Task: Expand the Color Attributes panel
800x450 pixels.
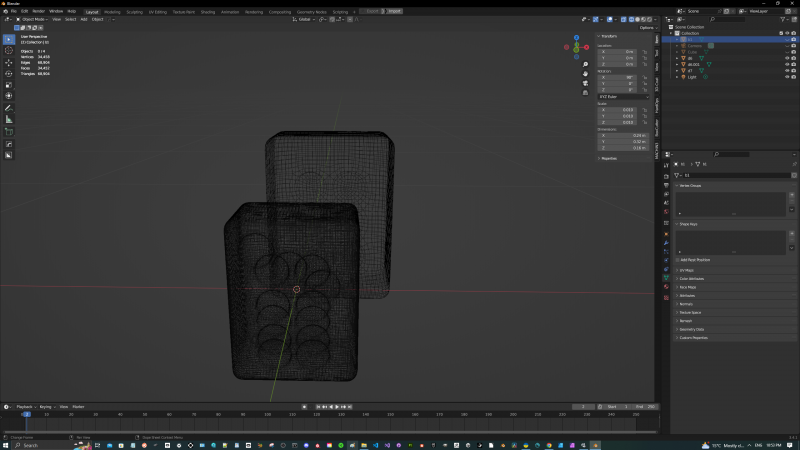Action: coord(691,279)
